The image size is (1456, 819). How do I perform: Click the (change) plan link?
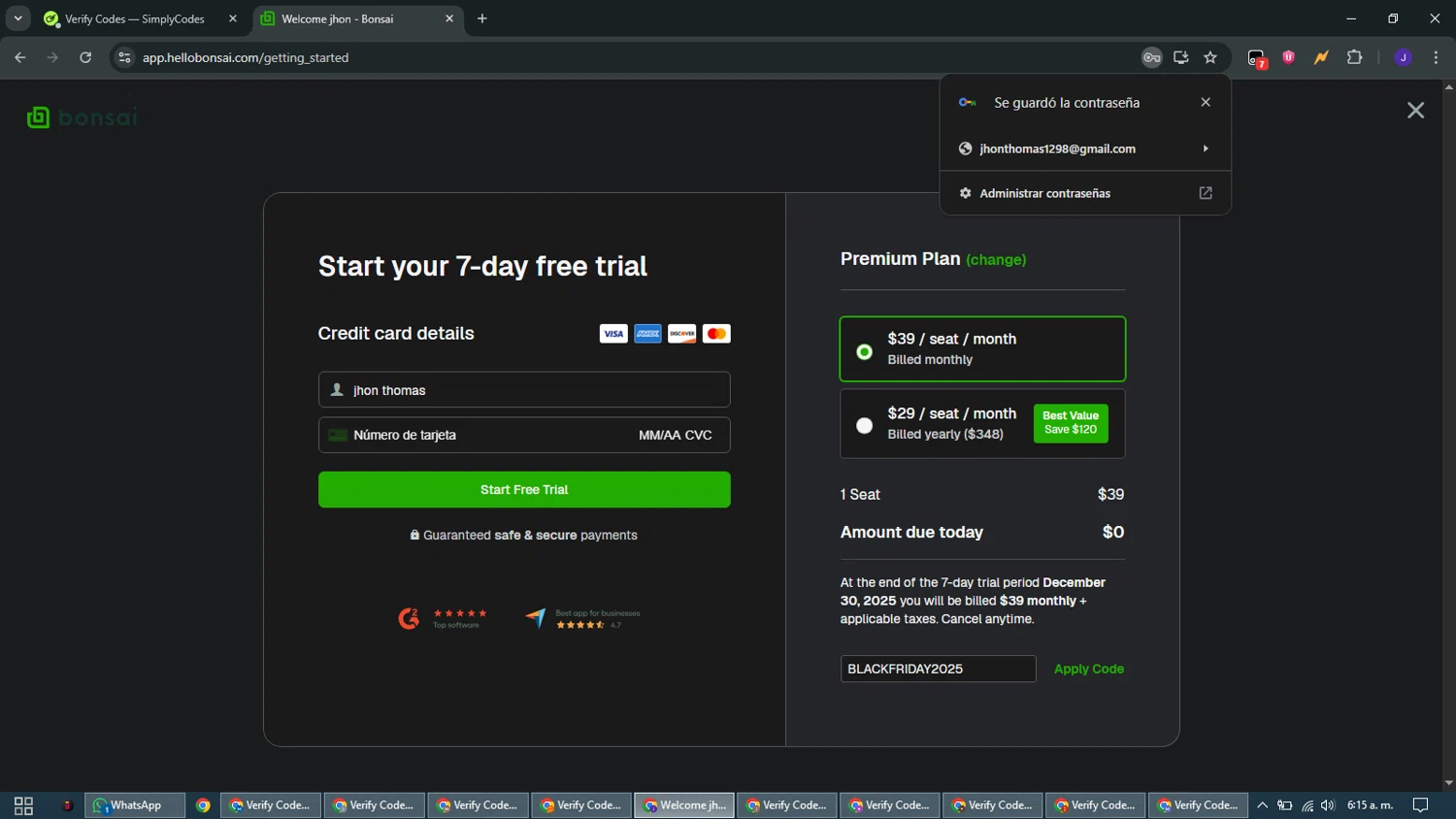point(996,260)
